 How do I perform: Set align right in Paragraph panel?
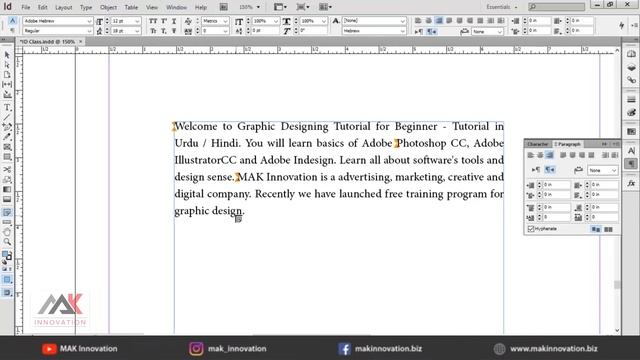pyautogui.click(x=549, y=155)
